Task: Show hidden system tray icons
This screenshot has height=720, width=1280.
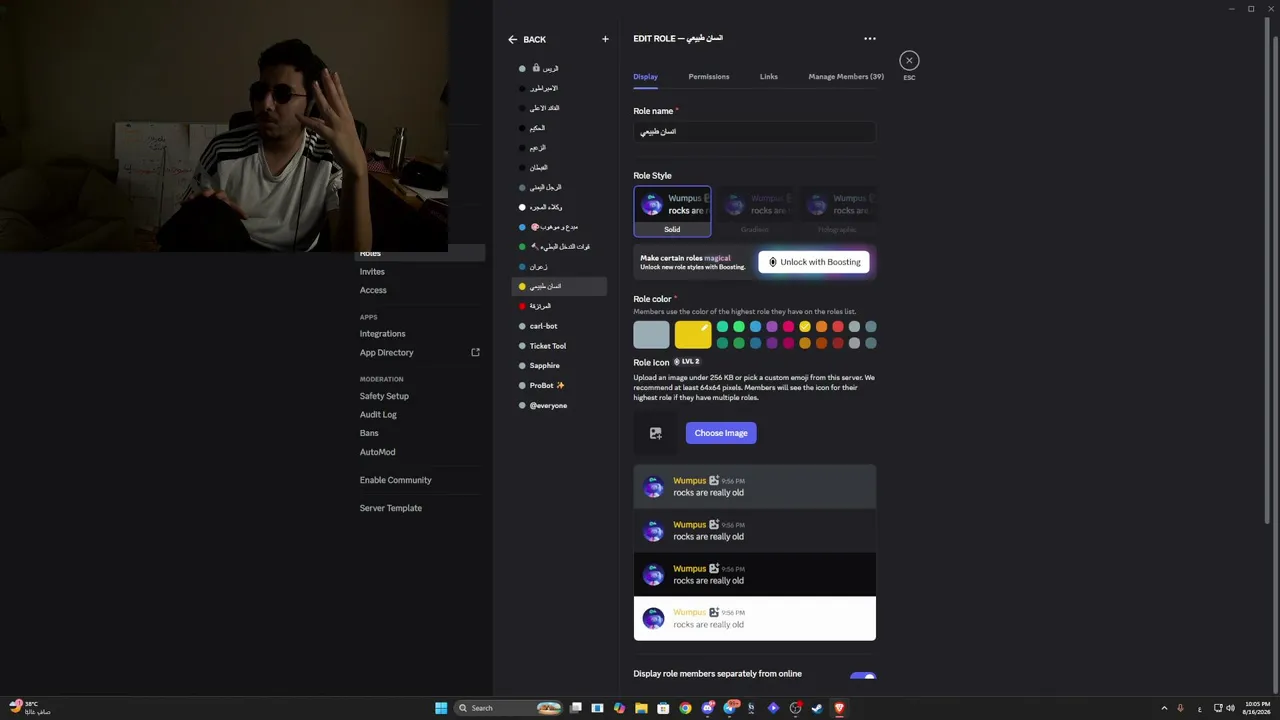Action: [x=1164, y=708]
